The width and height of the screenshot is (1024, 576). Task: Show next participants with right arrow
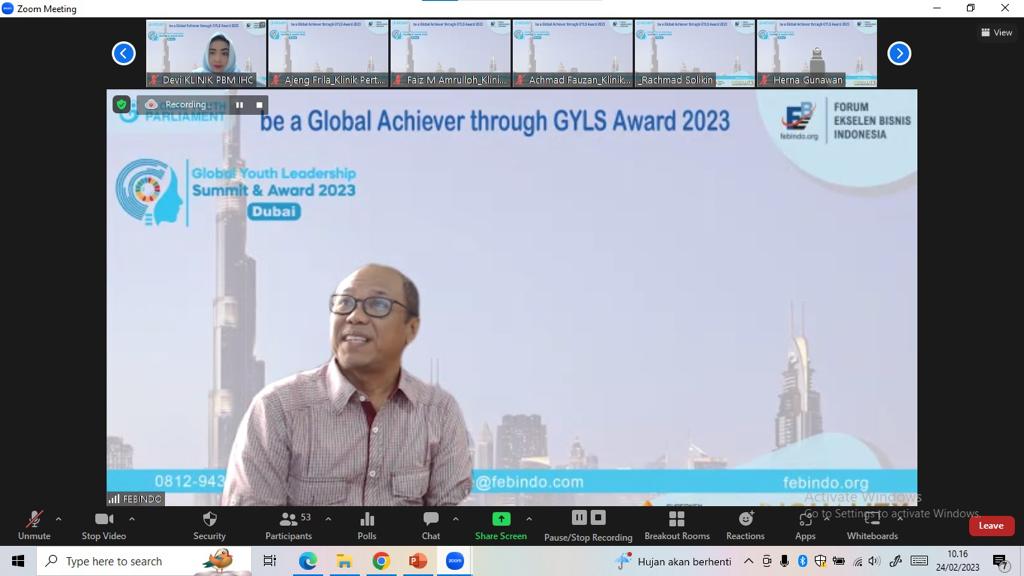(899, 54)
